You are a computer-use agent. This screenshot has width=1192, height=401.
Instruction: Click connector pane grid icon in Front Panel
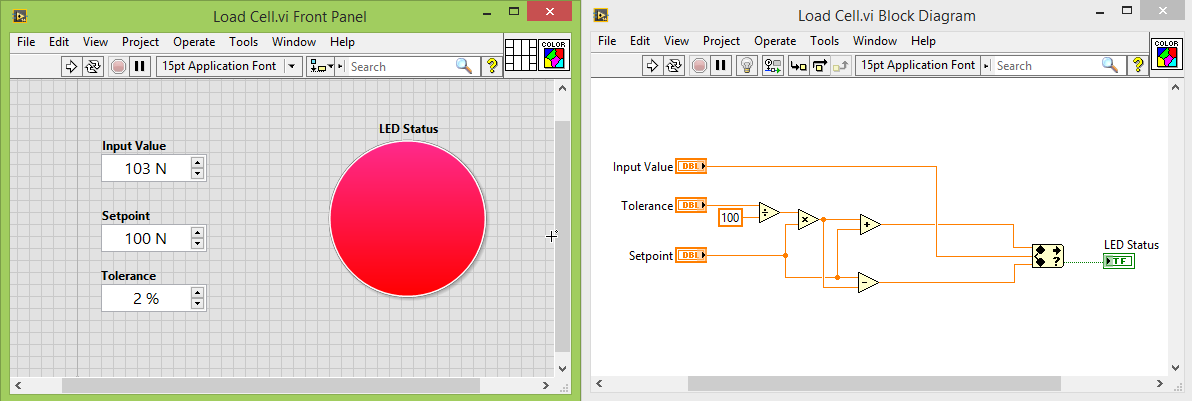pyautogui.click(x=520, y=54)
